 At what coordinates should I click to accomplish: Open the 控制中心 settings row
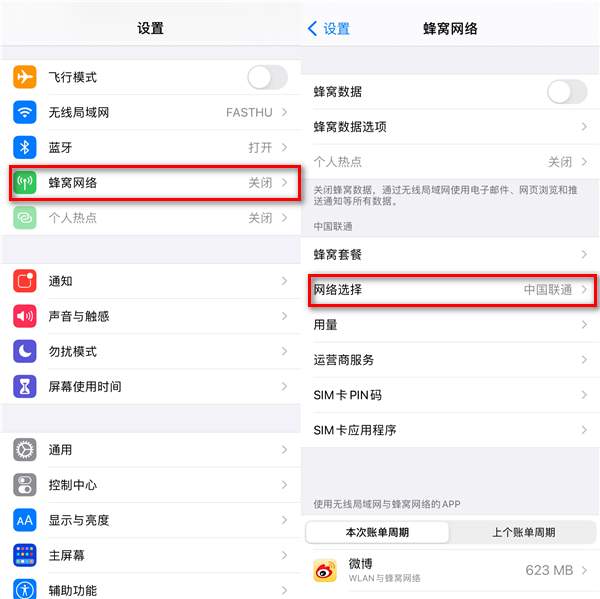pyautogui.click(x=150, y=485)
